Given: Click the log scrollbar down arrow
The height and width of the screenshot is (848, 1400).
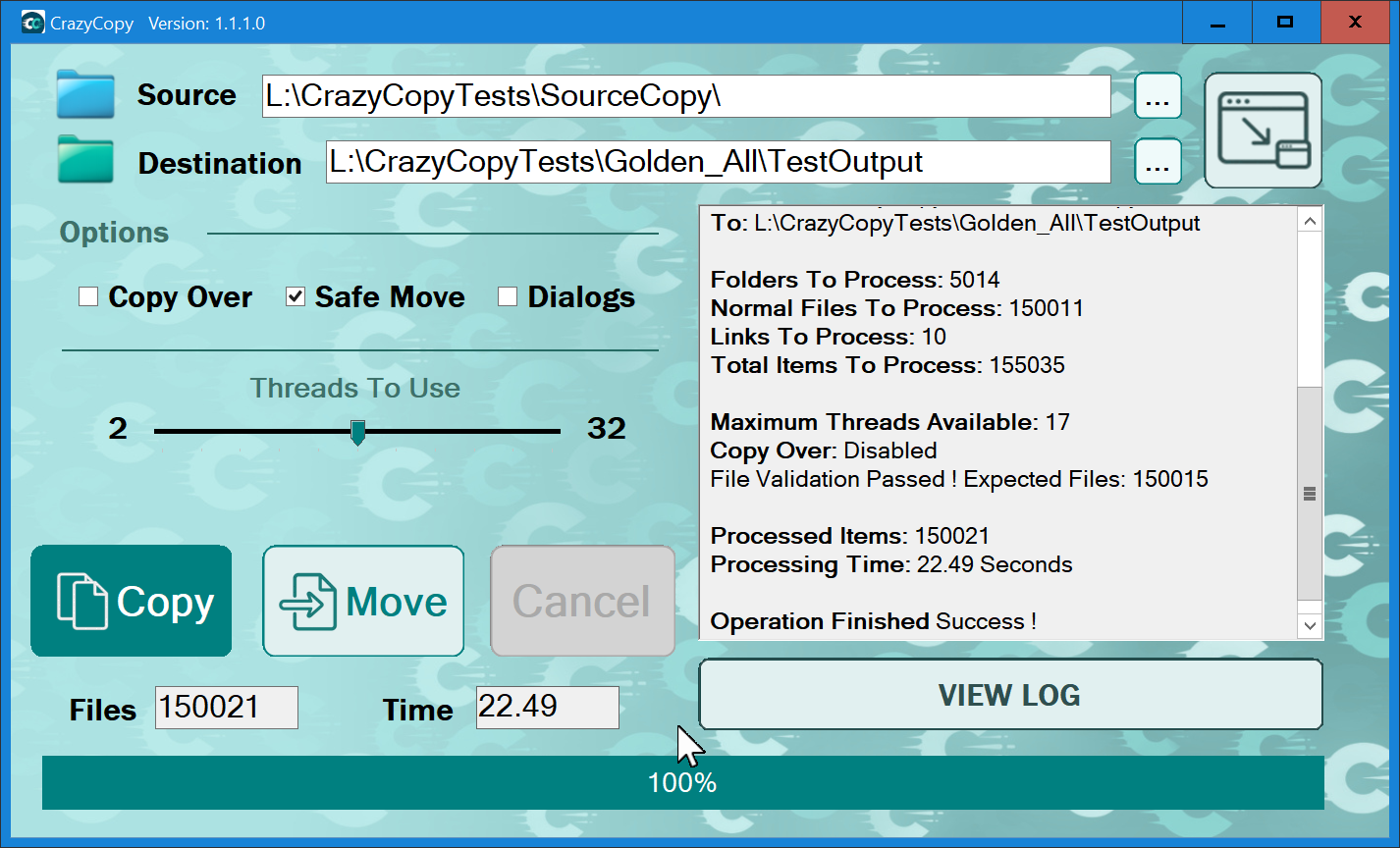Looking at the screenshot, I should point(1310,625).
